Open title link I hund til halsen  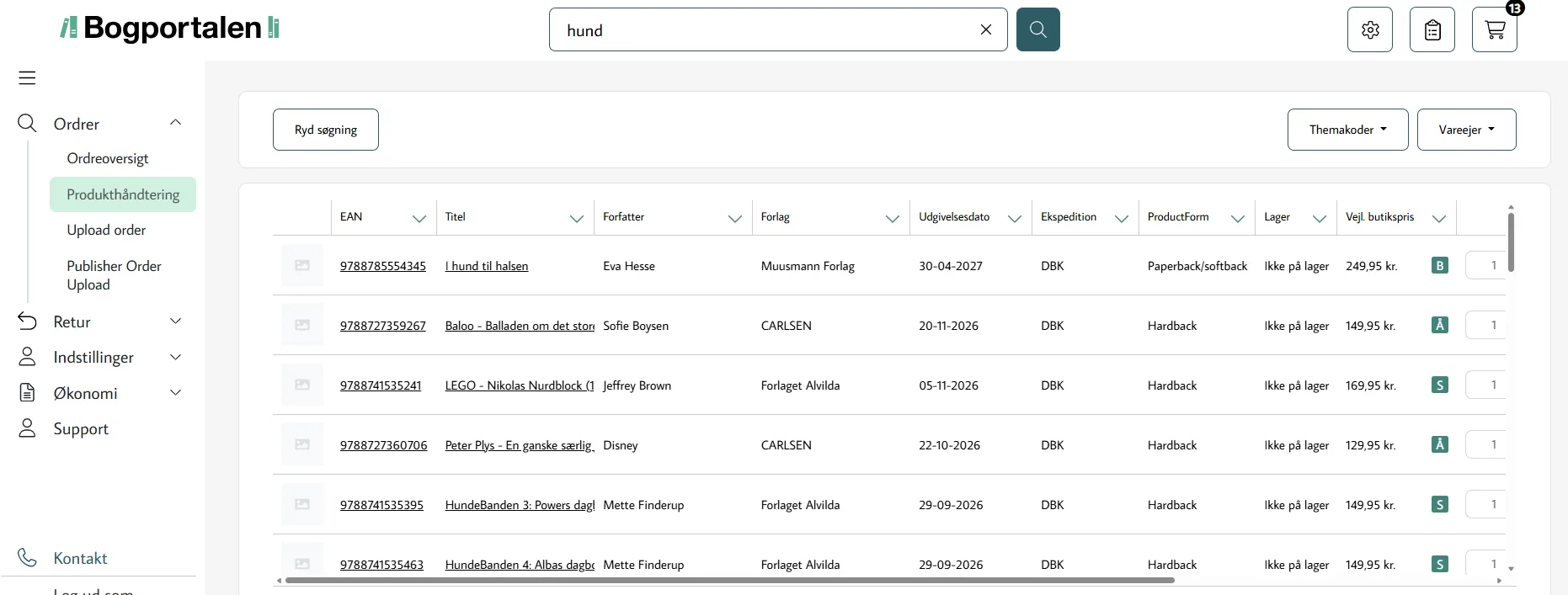click(x=487, y=266)
